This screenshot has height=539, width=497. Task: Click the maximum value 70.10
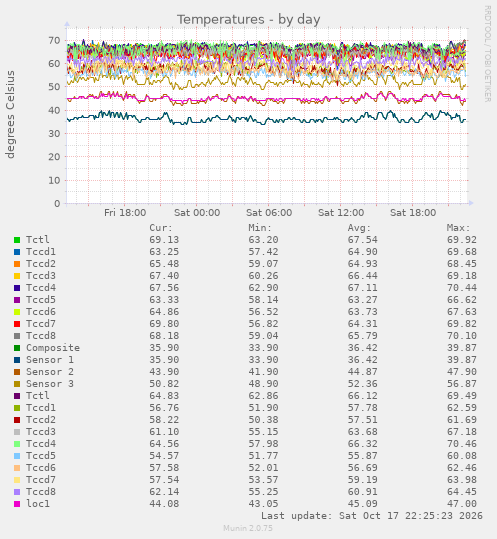tap(462, 336)
